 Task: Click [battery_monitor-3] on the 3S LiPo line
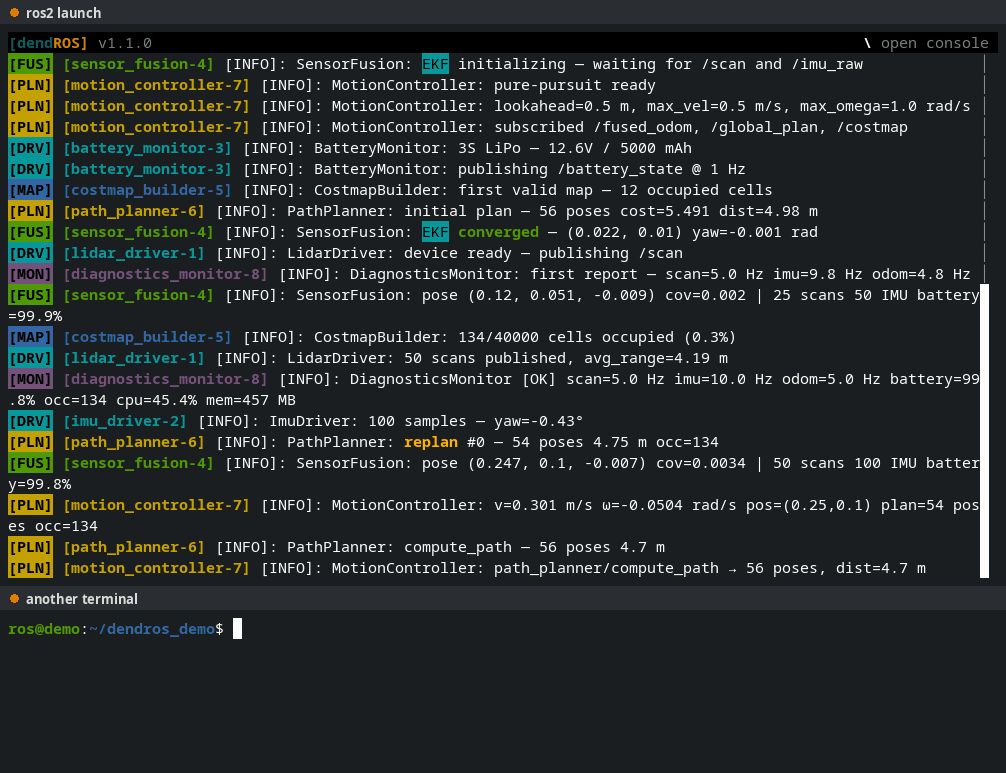[x=148, y=148]
